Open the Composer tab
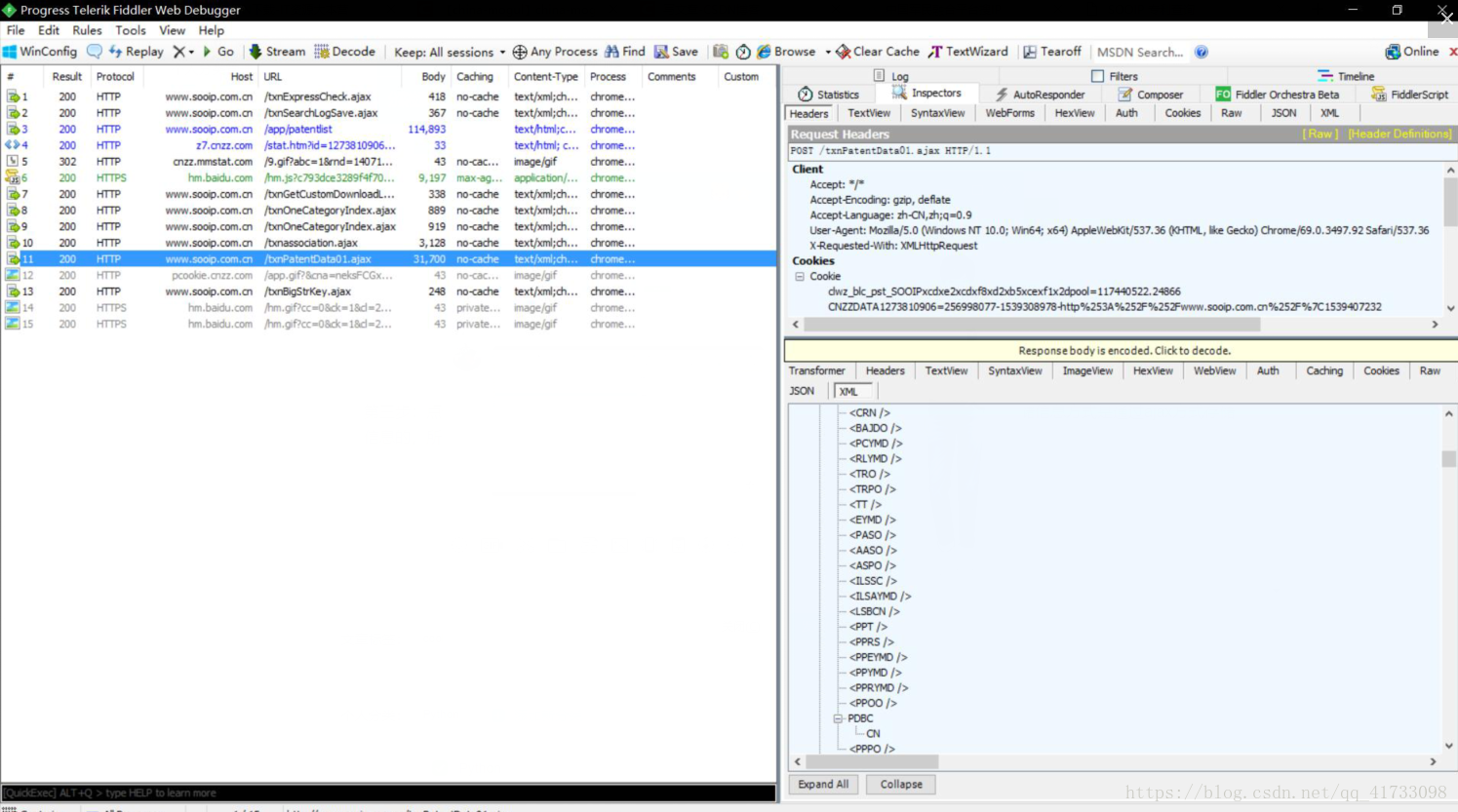 click(1151, 95)
